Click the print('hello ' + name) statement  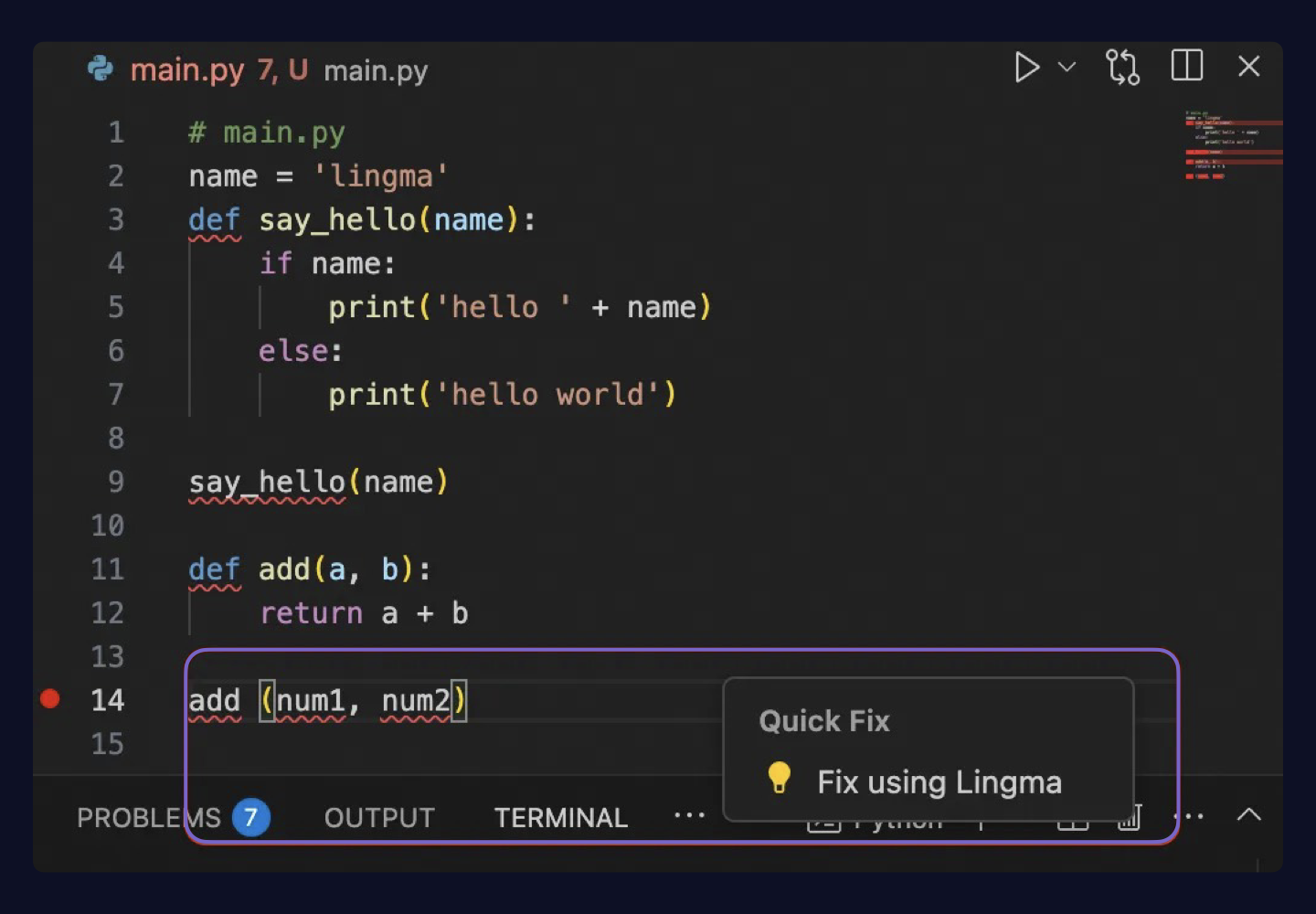pyautogui.click(x=520, y=308)
